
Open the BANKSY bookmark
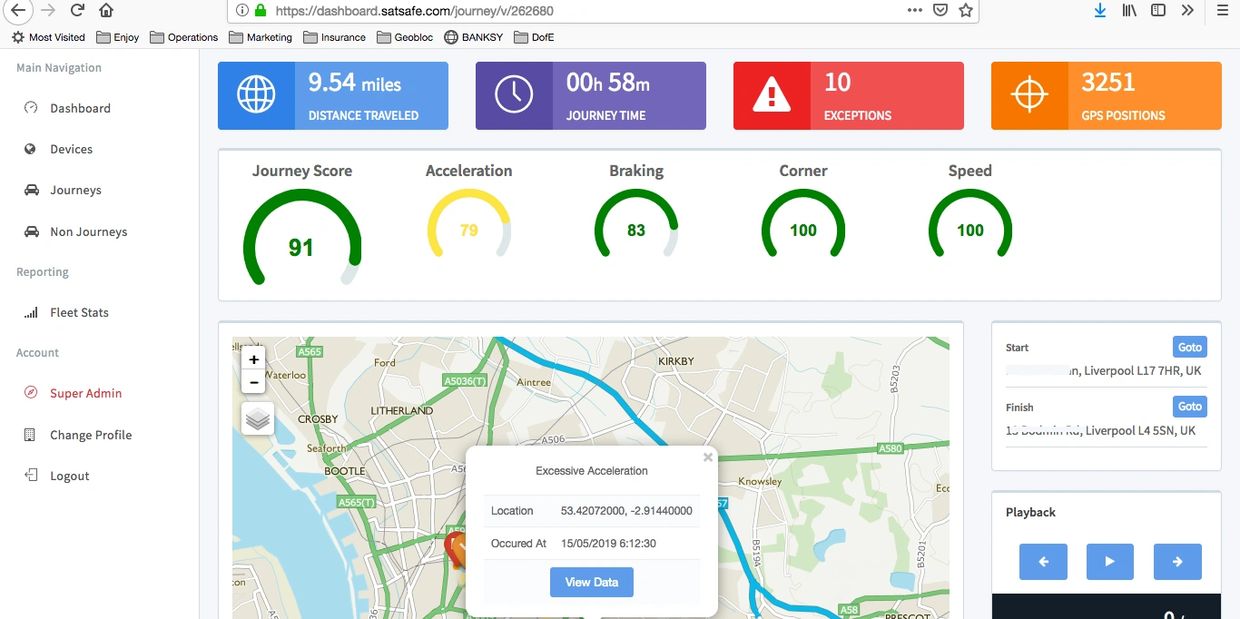(474, 37)
